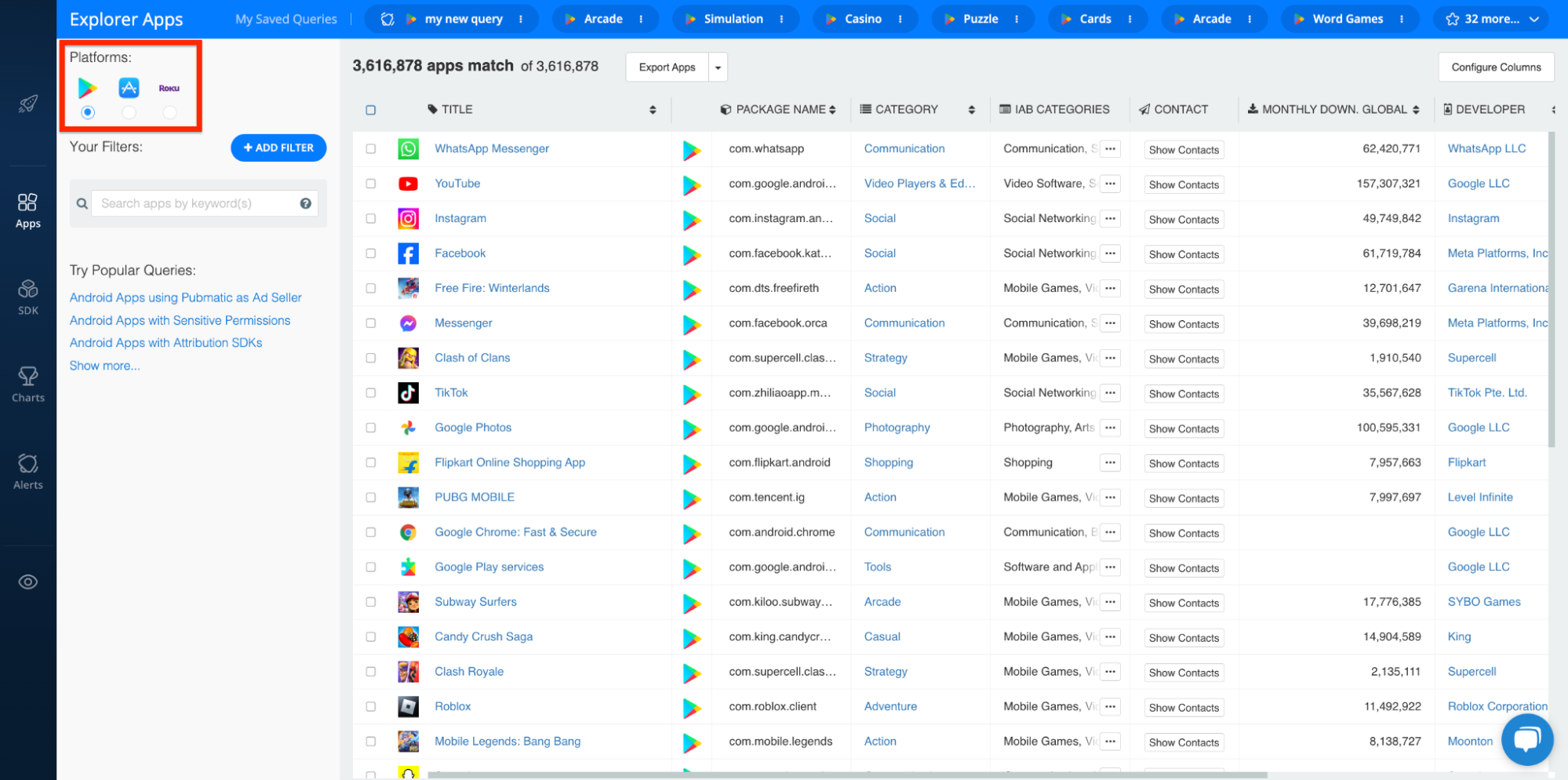Check the Roblox row checkbox
Viewport: 1568px width, 780px height.
(x=371, y=706)
